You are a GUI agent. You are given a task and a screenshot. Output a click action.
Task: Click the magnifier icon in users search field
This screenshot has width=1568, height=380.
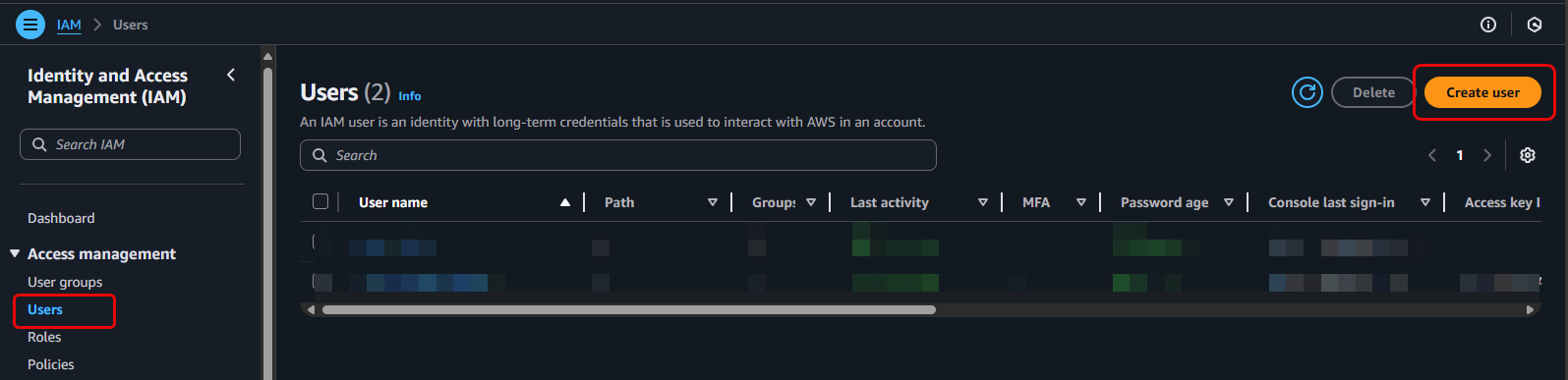(319, 155)
